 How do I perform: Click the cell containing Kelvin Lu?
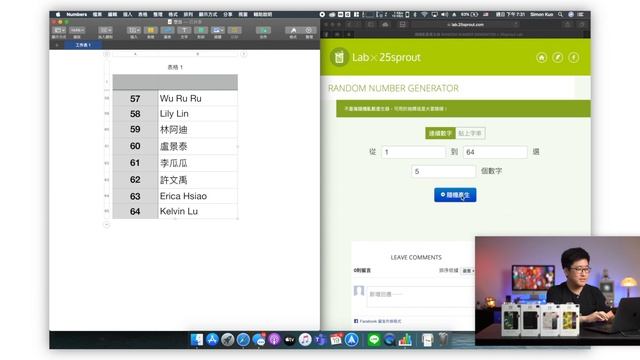point(198,211)
